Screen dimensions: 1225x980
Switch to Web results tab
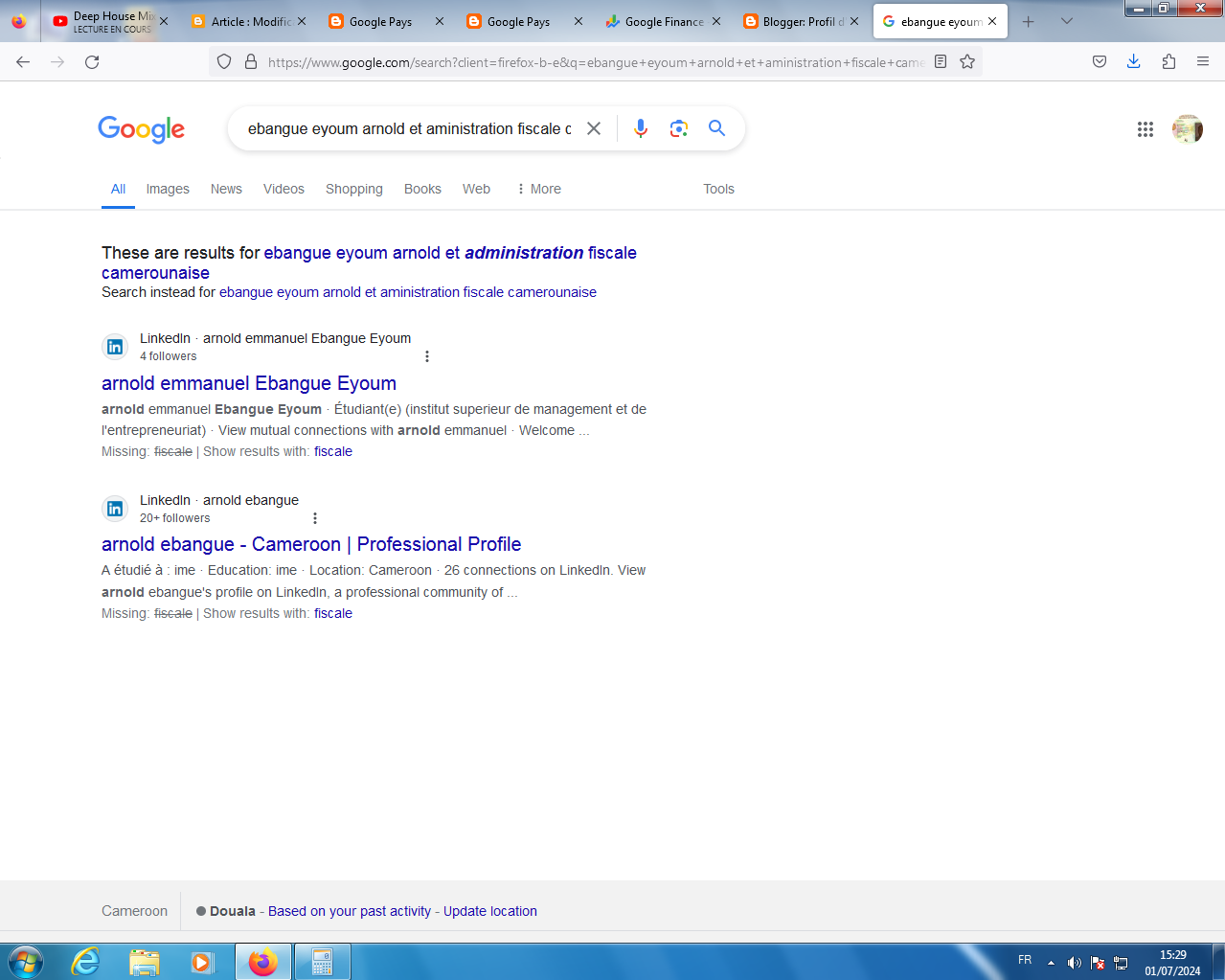point(476,189)
